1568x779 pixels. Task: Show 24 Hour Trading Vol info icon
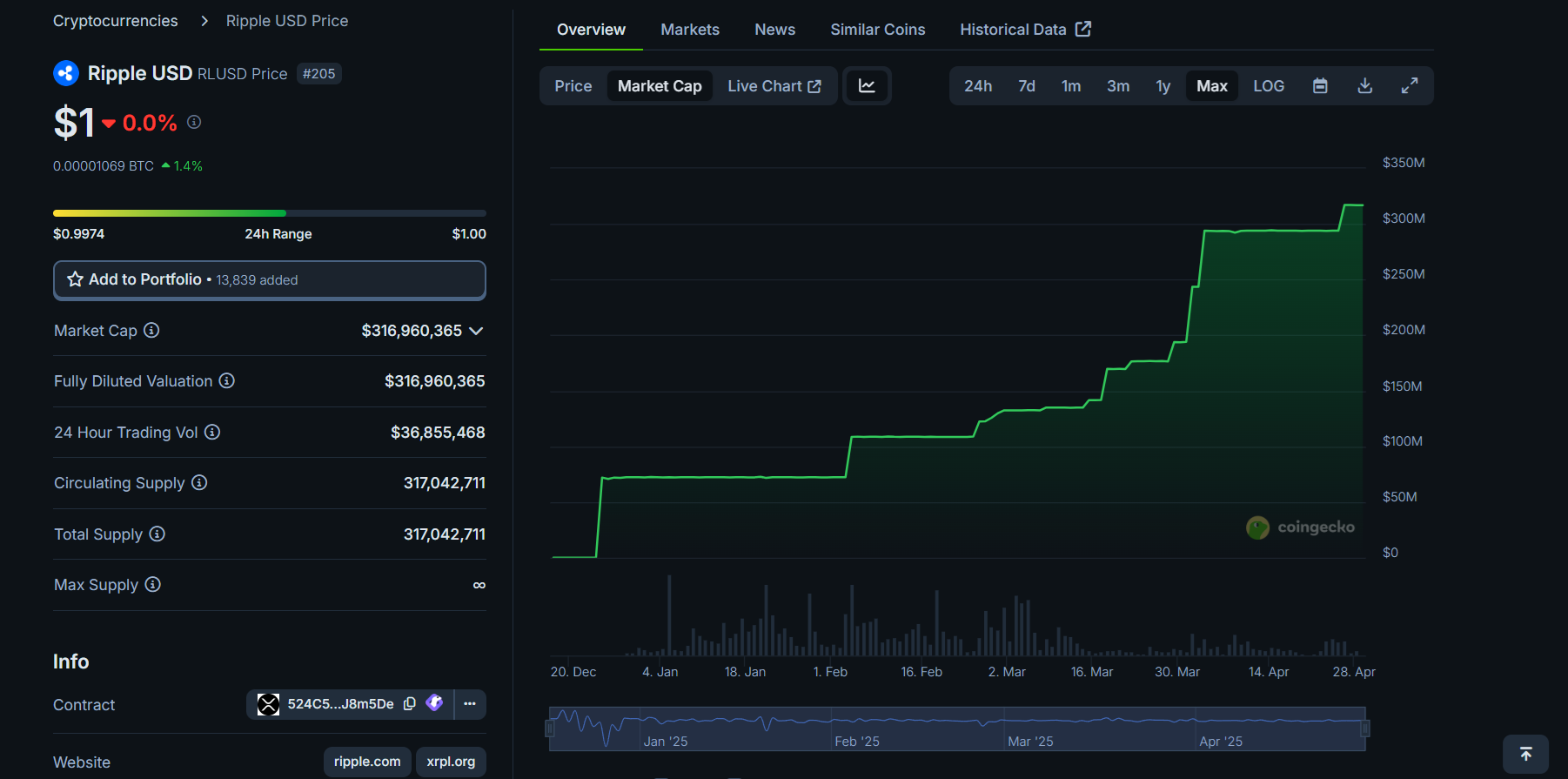212,432
